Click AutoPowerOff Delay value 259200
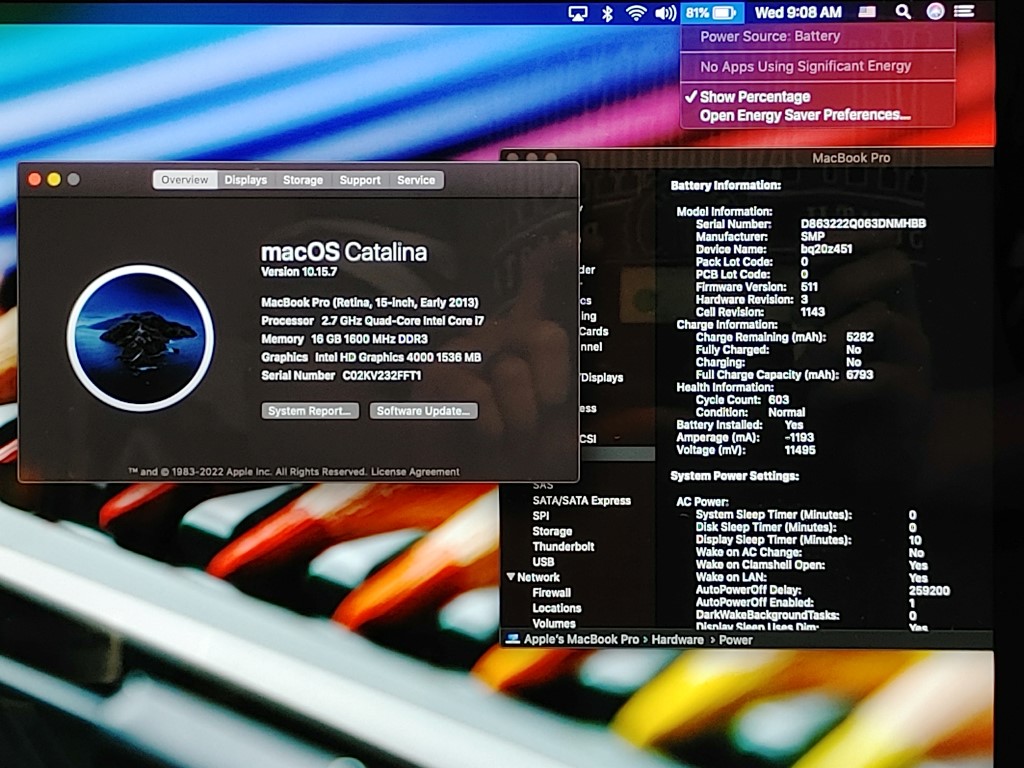The width and height of the screenshot is (1024, 768). [x=929, y=590]
